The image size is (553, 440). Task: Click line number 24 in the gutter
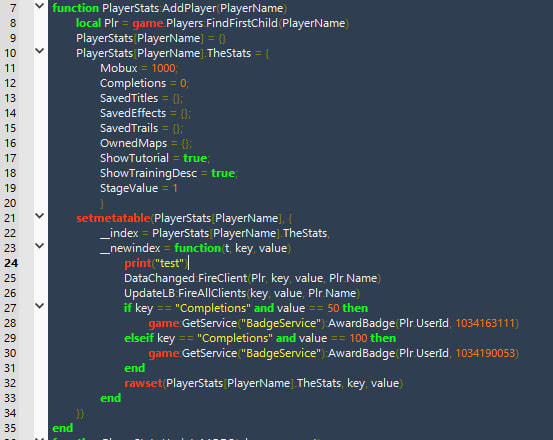(11, 263)
